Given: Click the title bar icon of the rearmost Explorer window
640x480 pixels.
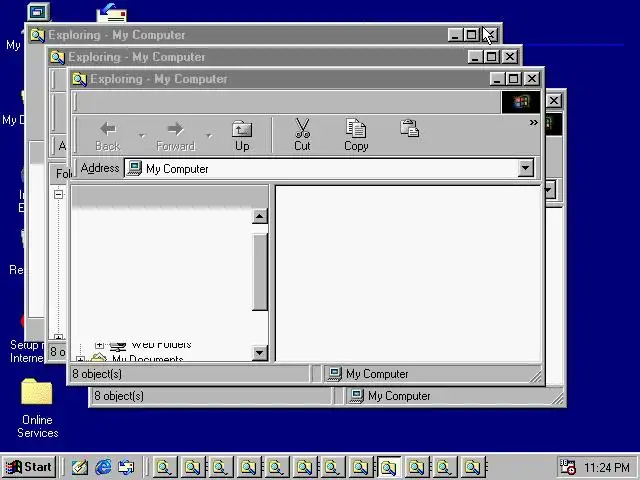Looking at the screenshot, I should point(37,35).
